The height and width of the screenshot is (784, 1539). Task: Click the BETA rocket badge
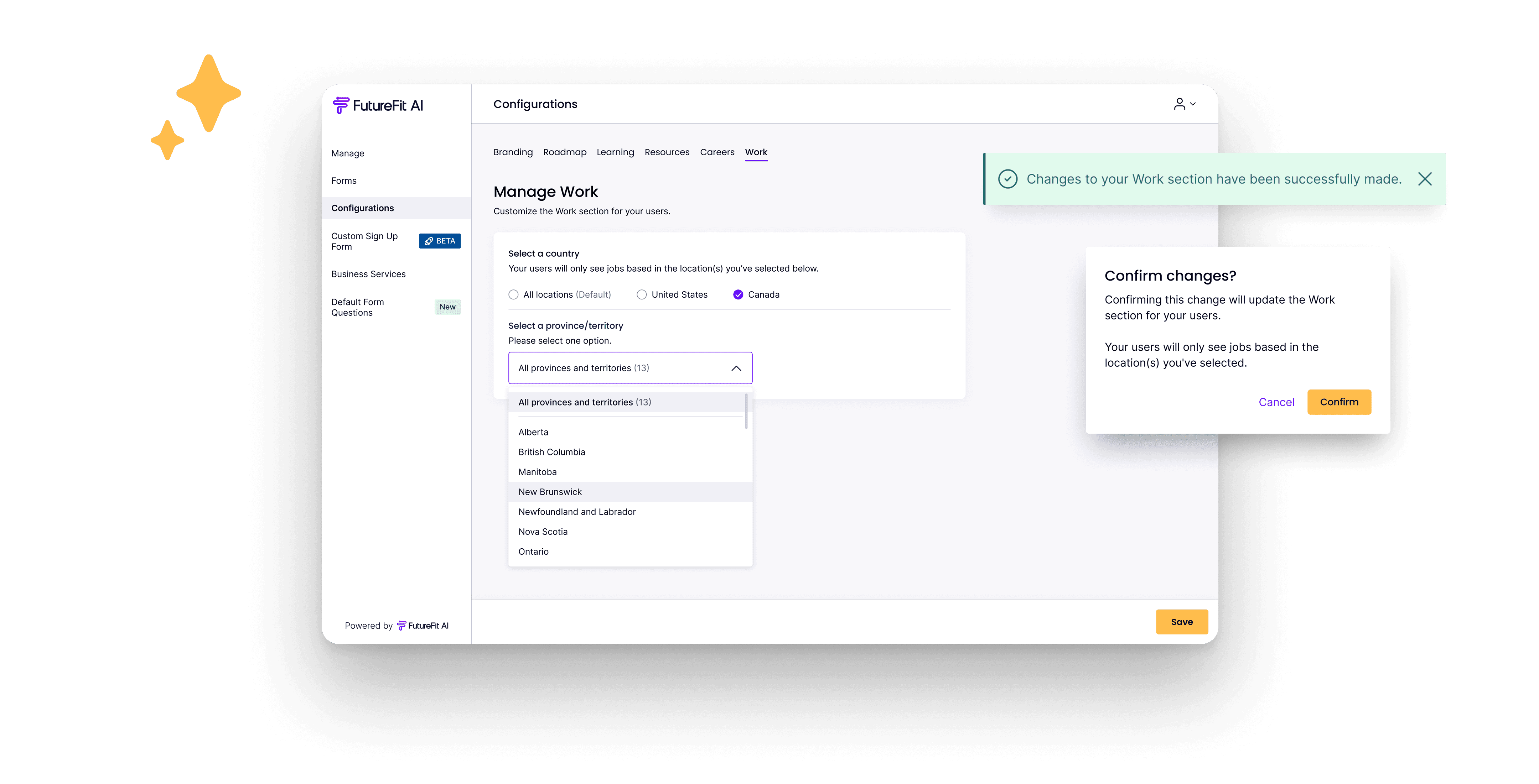click(440, 241)
